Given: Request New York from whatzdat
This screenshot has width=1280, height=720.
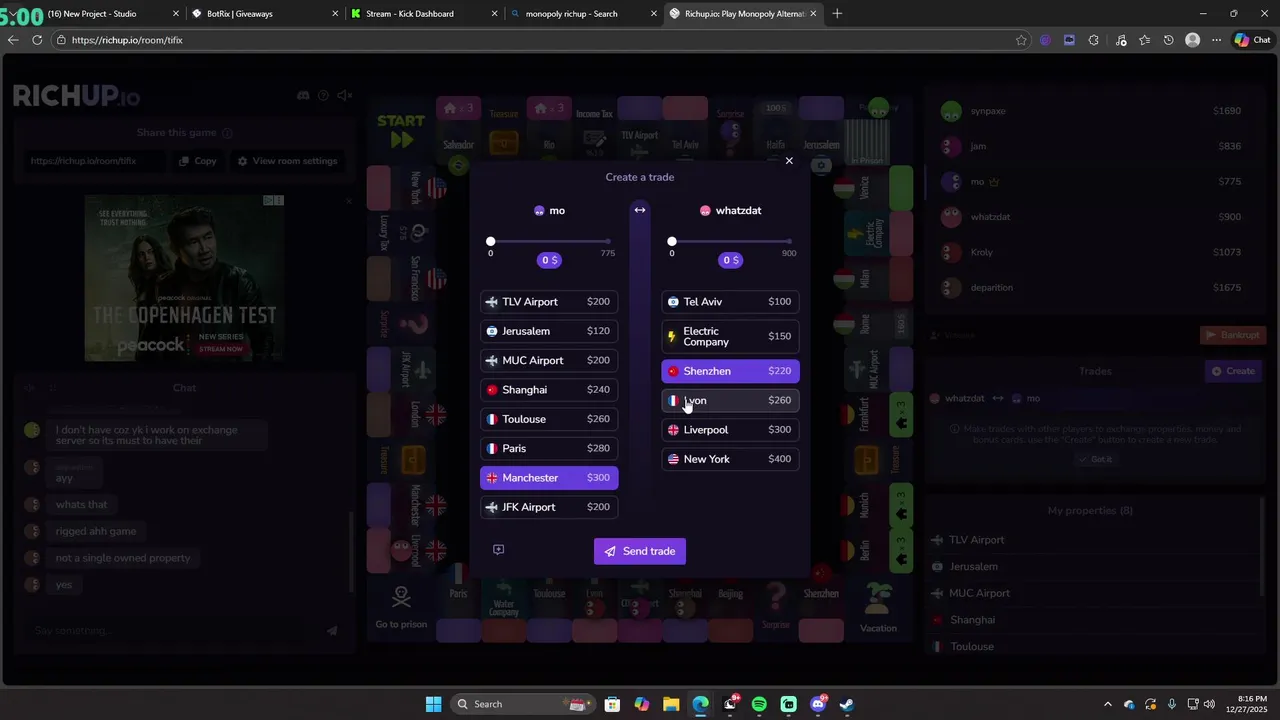Looking at the screenshot, I should [731, 459].
